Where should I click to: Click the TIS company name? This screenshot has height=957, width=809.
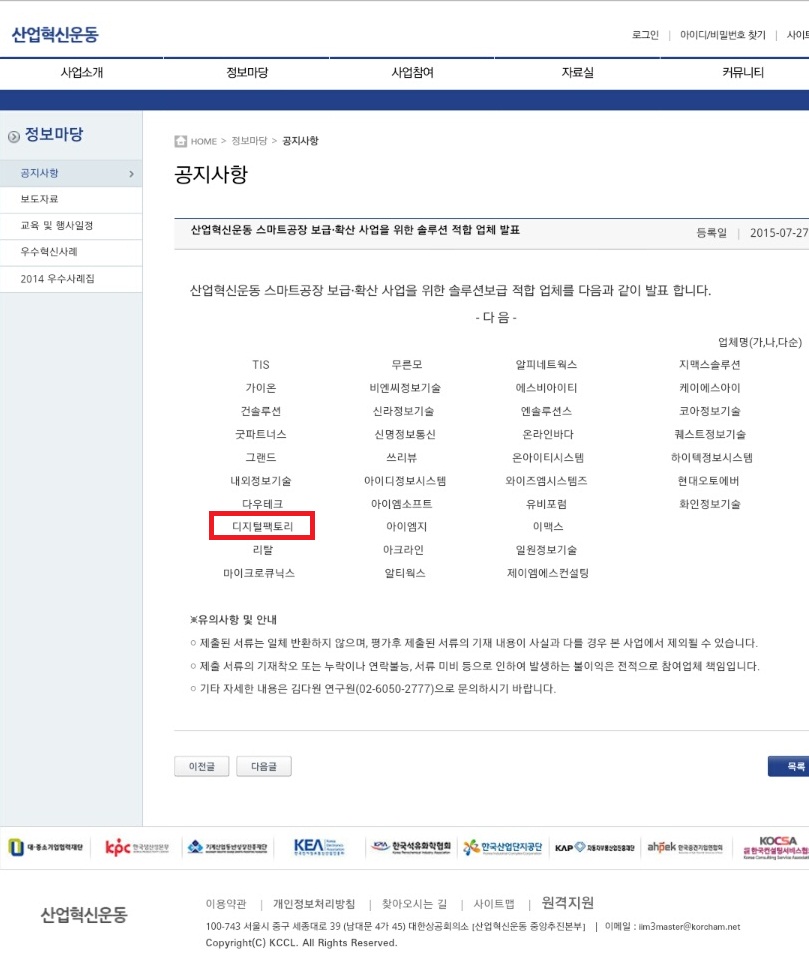261,365
